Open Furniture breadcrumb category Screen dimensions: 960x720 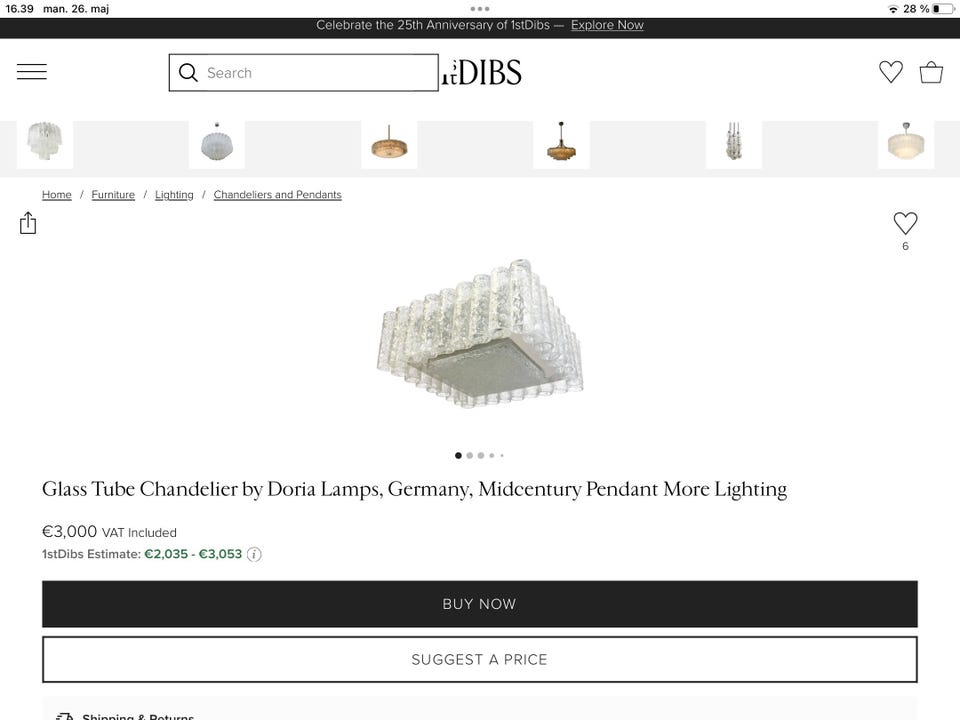pos(113,195)
